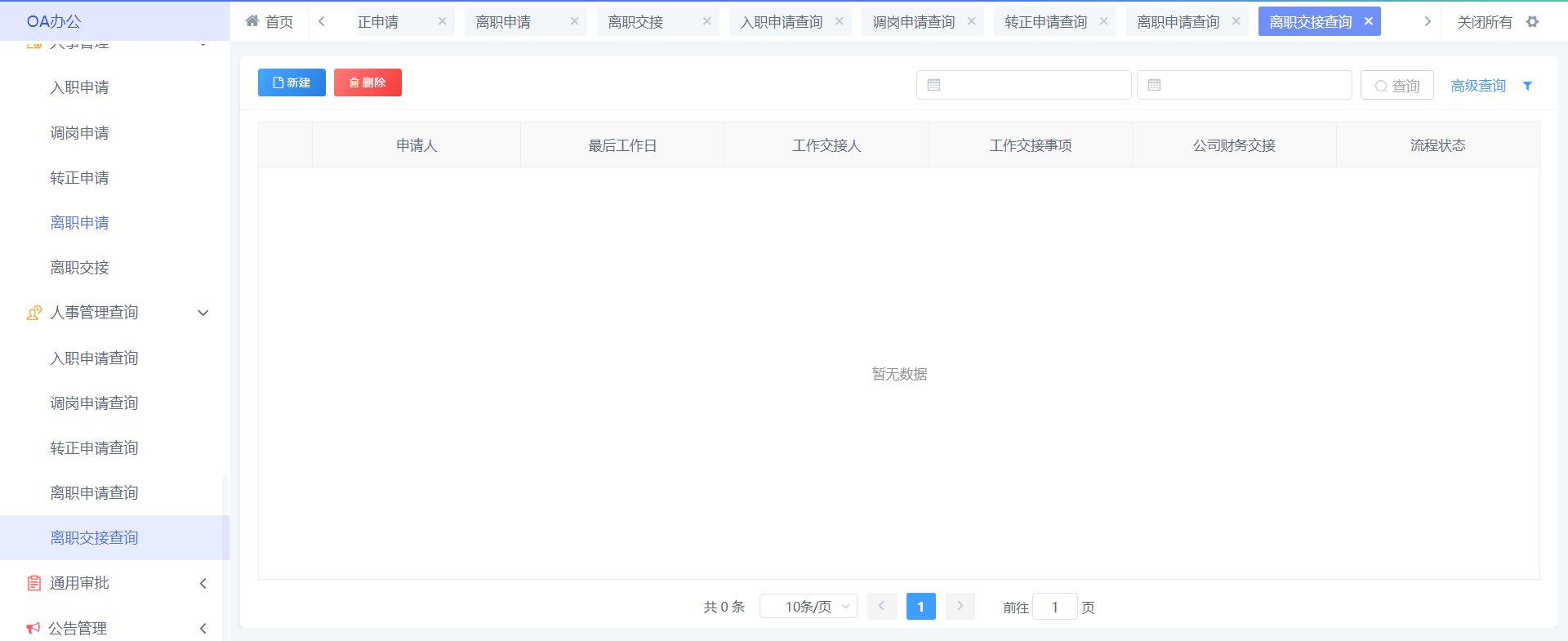Close the 离职交接查询 tab
The image size is (1568, 641).
tap(1368, 21)
